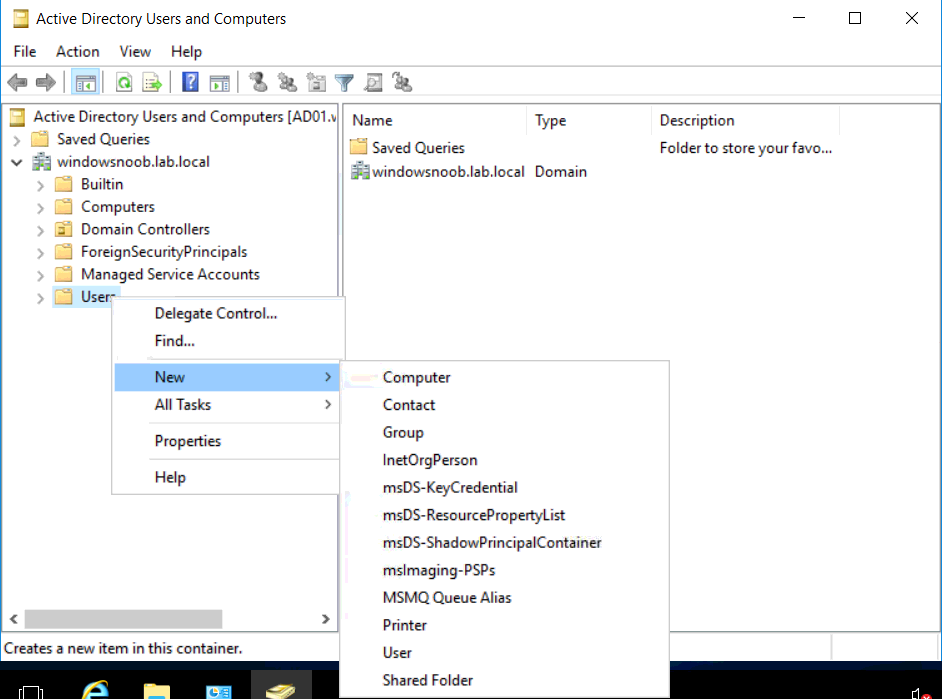This screenshot has width=942, height=699.
Task: Sort by the Name column header
Action: 436,121
